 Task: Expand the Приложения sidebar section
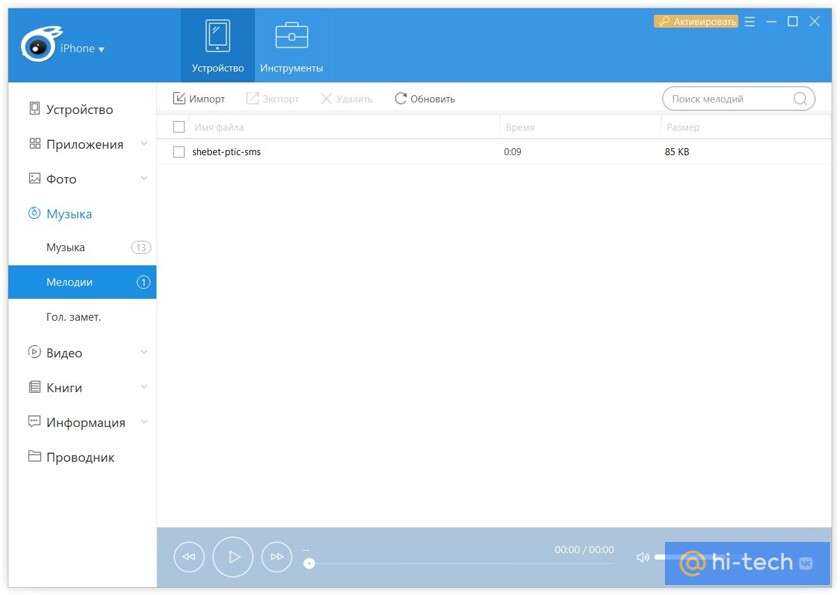click(x=143, y=144)
